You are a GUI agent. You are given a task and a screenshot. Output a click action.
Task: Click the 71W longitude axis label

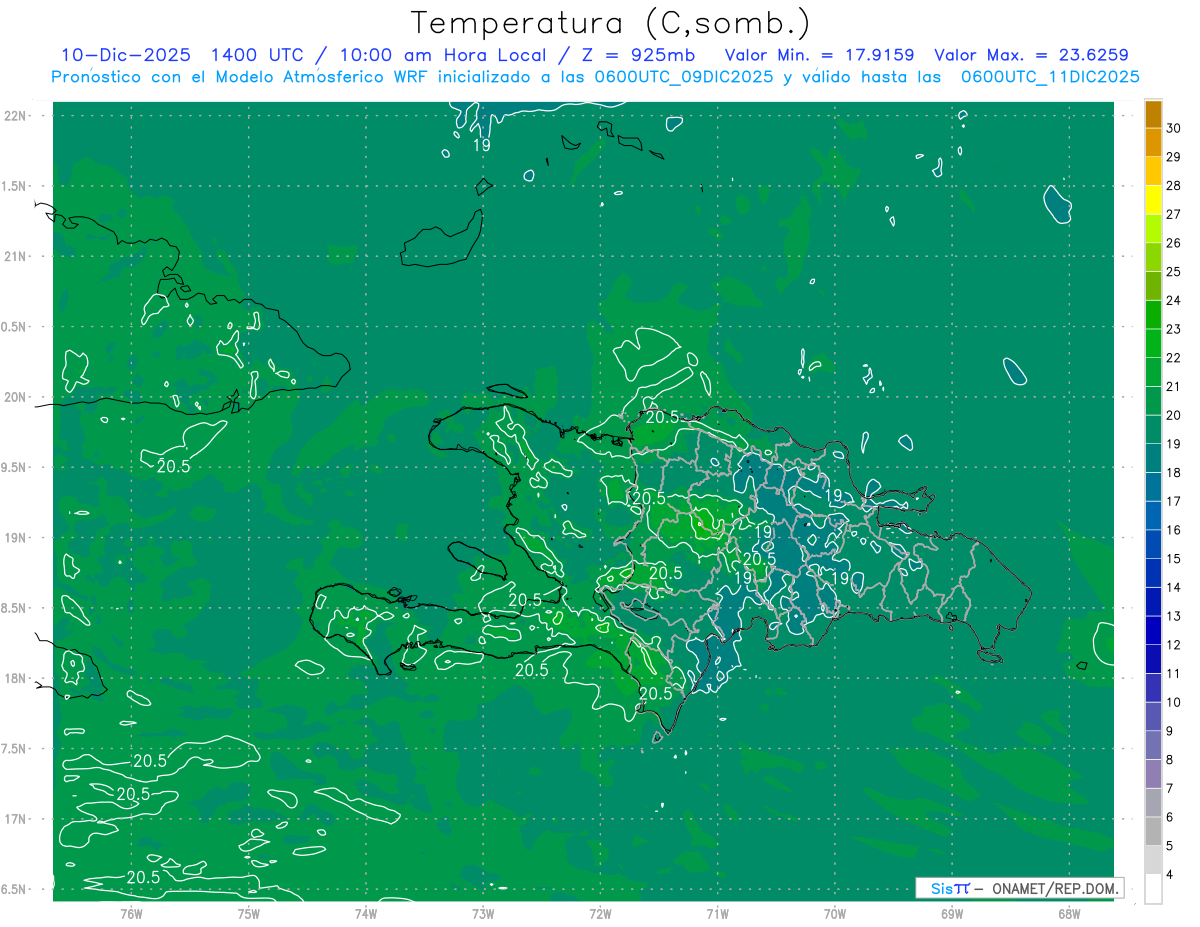point(717,913)
